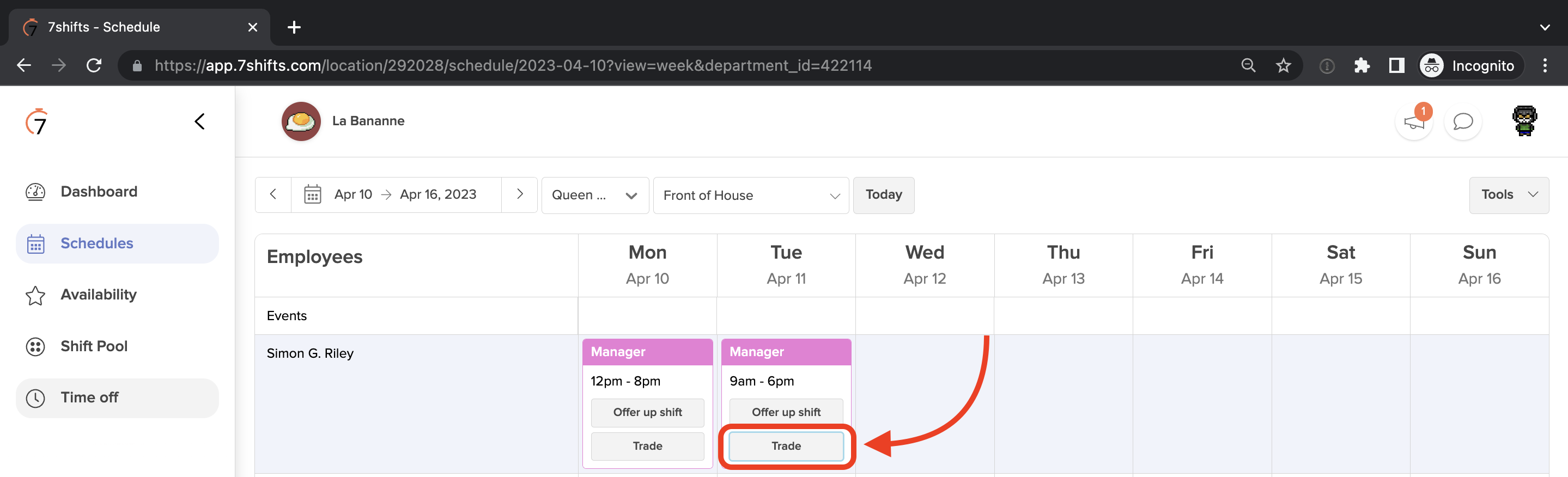Go to the next week
Screen dimensions: 1568x477
[x=519, y=195]
